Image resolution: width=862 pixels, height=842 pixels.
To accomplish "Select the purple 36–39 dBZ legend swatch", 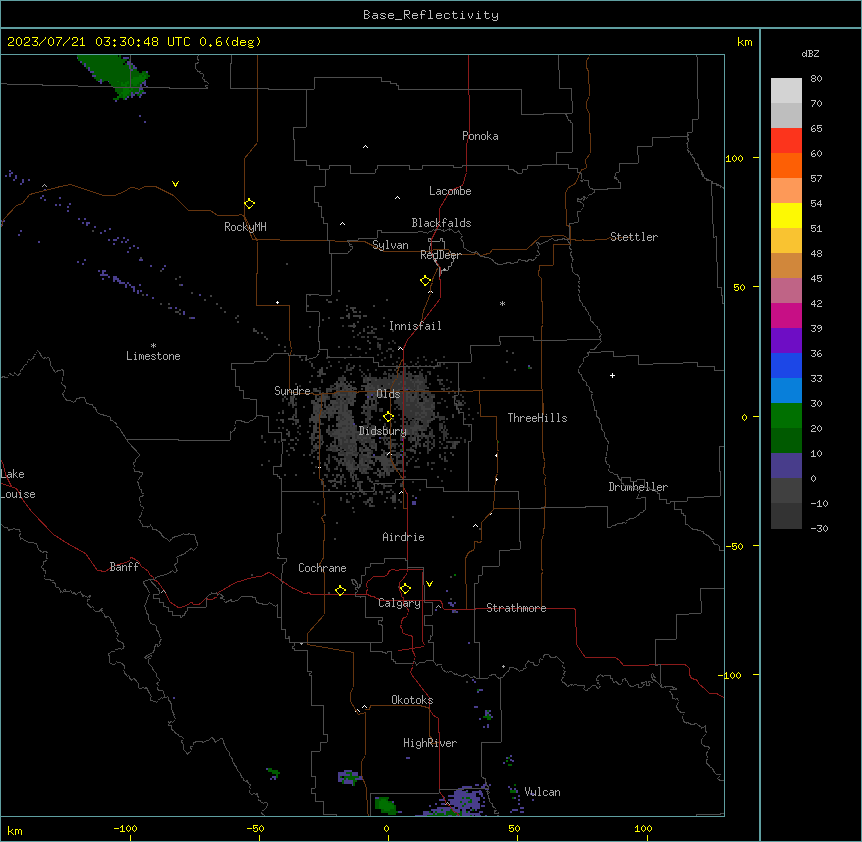I will tap(786, 341).
